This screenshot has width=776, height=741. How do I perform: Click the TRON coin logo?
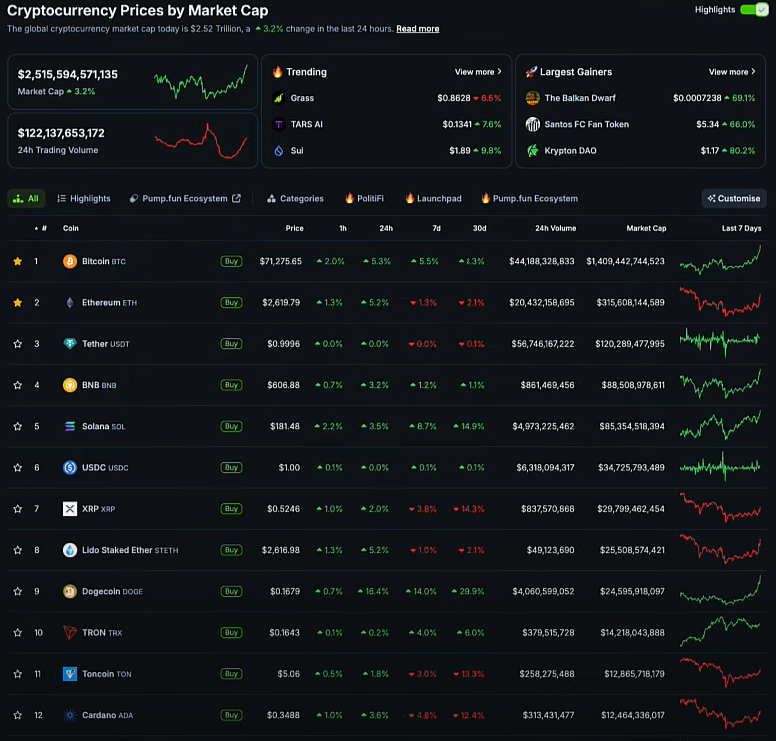click(x=70, y=632)
